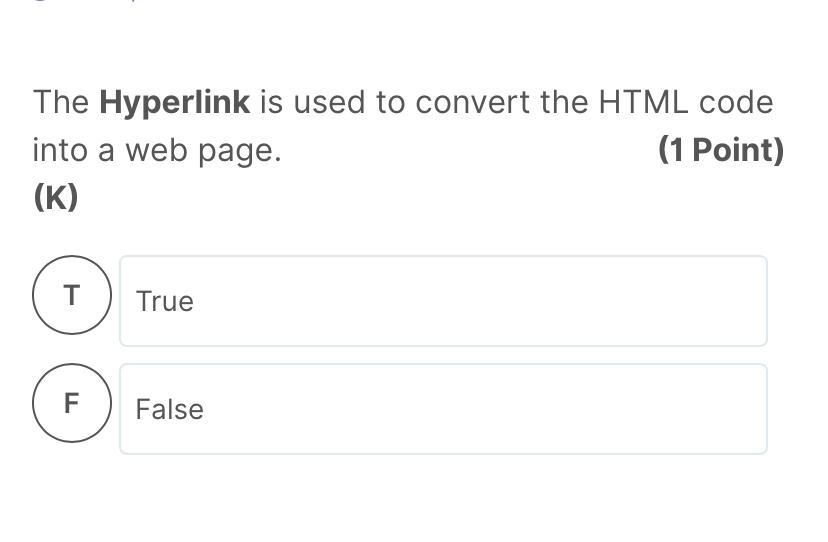Click the word "code" in the question
Image resolution: width=828 pixels, height=542 pixels.
coord(736,103)
